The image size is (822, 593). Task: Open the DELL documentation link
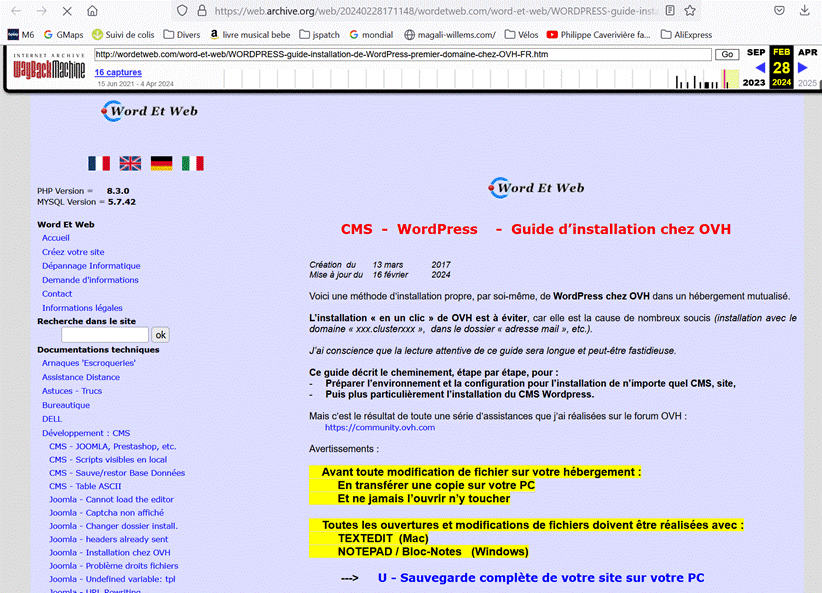[52, 419]
